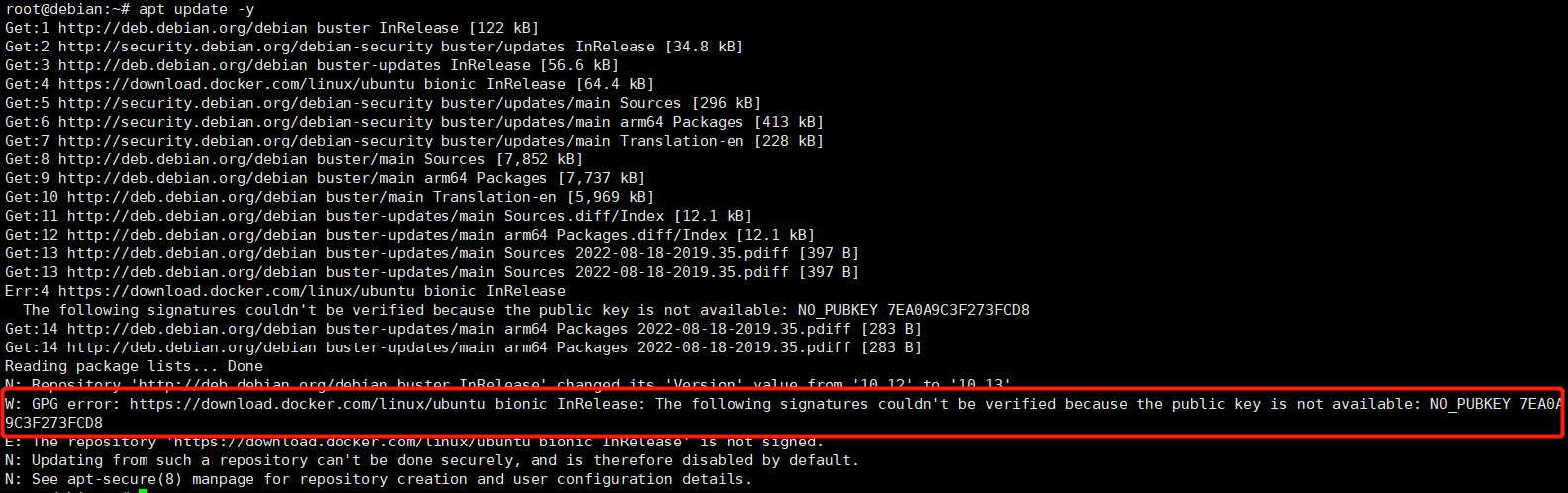Click the Get:6 arm64 Packages 413 kB line
Image resolution: width=1568 pixels, height=493 pixels.
[x=414, y=122]
